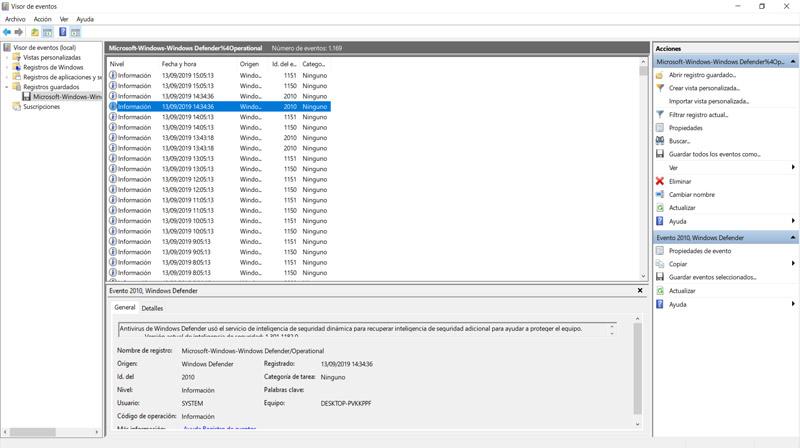
Task: Open 'Ayuda' in the log actions section
Action: pyautogui.click(x=678, y=221)
